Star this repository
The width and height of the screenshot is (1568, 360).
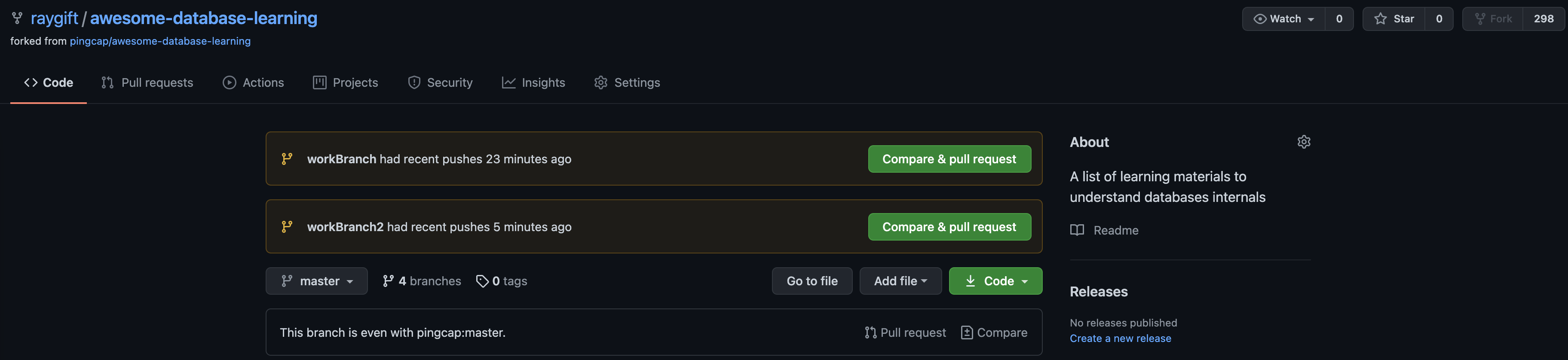pyautogui.click(x=1394, y=19)
